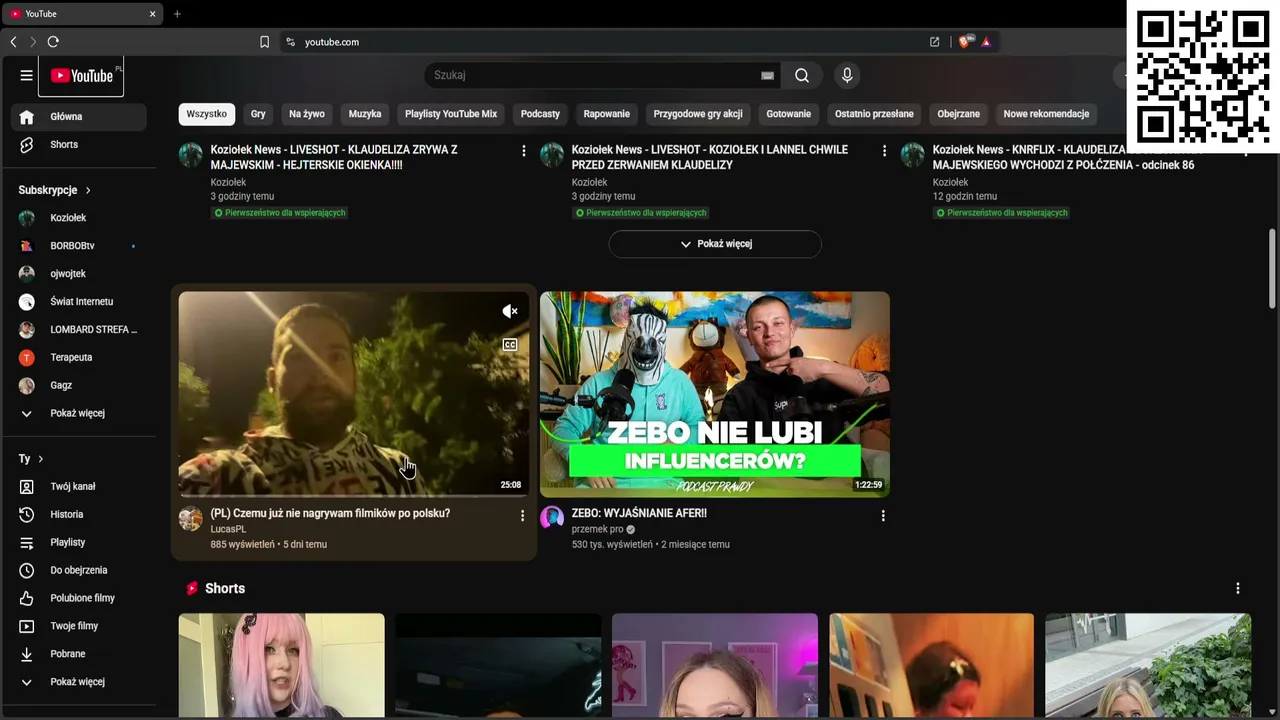Open Koziołek avatar beside KOZIOŁEK I LANNEL video

pos(552,154)
